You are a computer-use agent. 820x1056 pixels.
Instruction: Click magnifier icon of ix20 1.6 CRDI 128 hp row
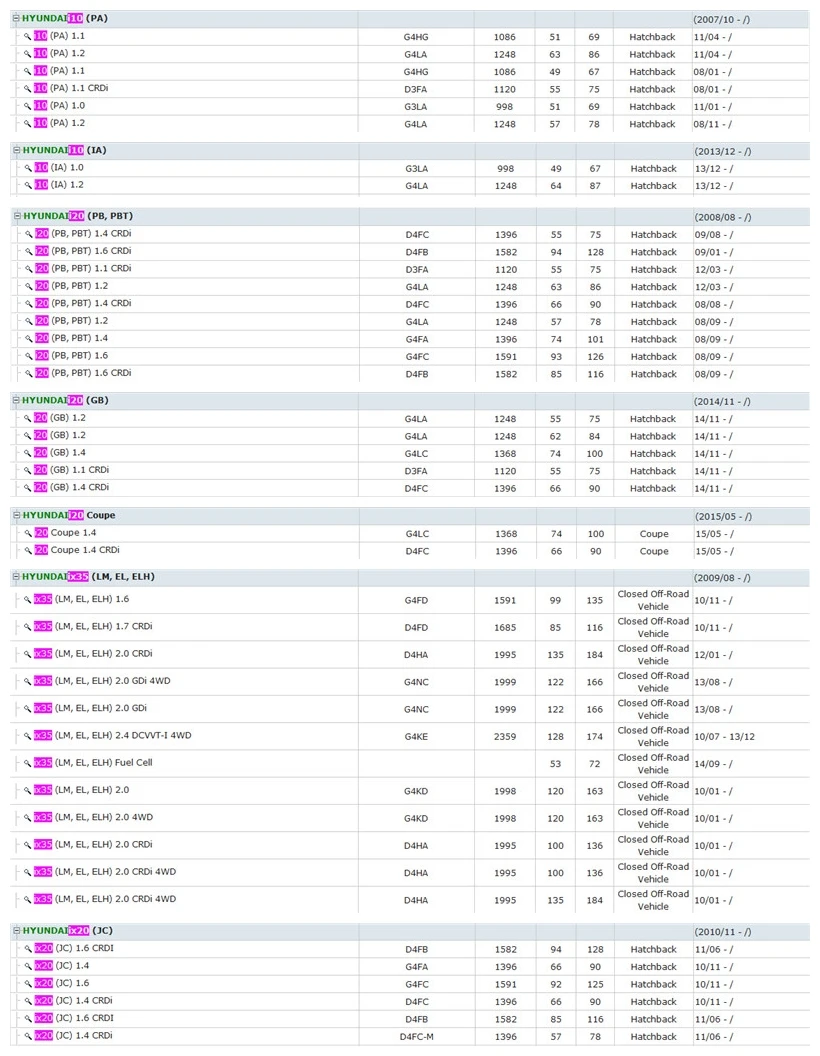pos(28,950)
